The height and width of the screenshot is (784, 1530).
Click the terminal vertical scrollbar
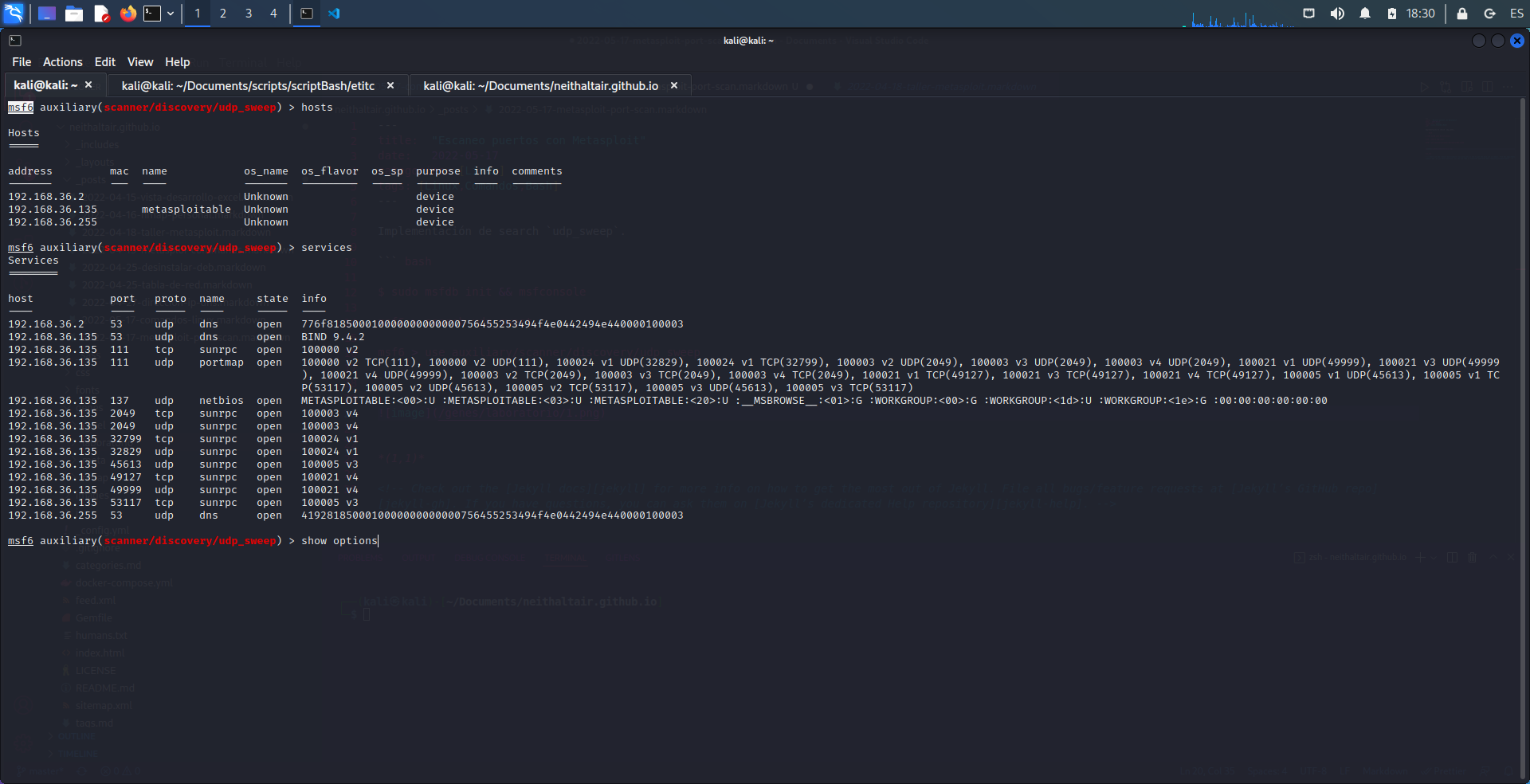(x=1524, y=438)
